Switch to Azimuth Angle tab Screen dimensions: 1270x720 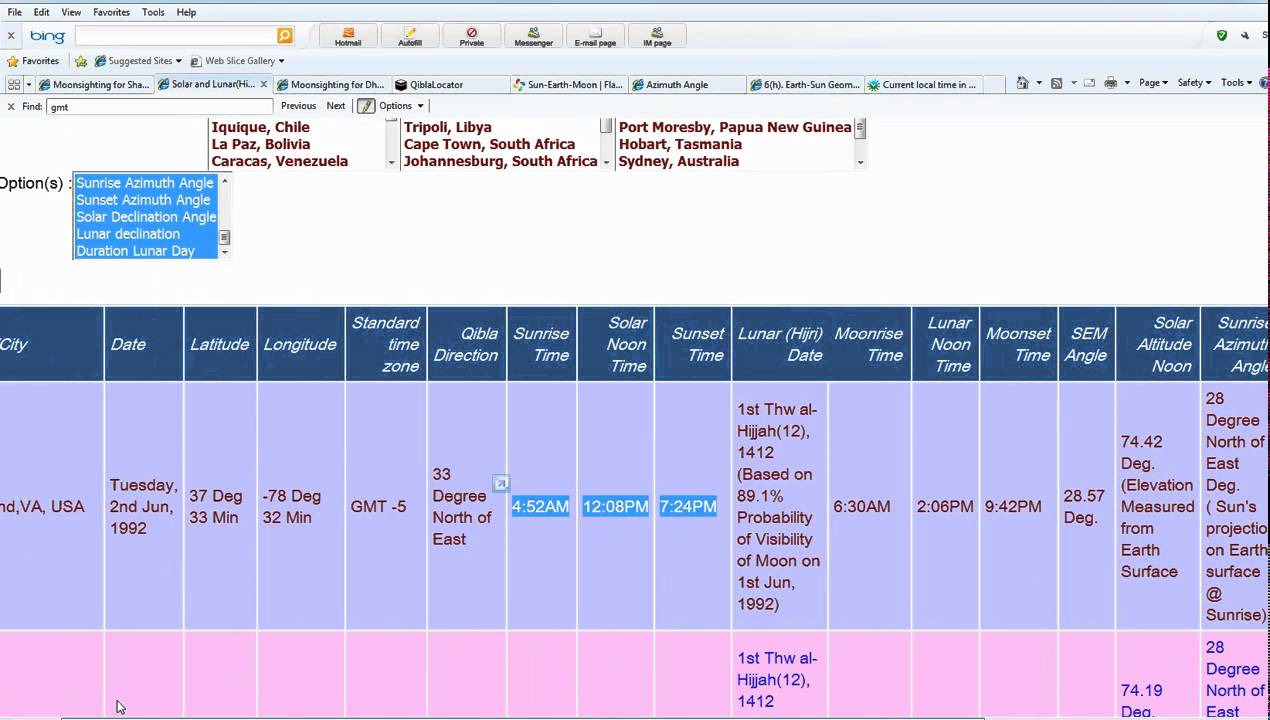coord(686,85)
